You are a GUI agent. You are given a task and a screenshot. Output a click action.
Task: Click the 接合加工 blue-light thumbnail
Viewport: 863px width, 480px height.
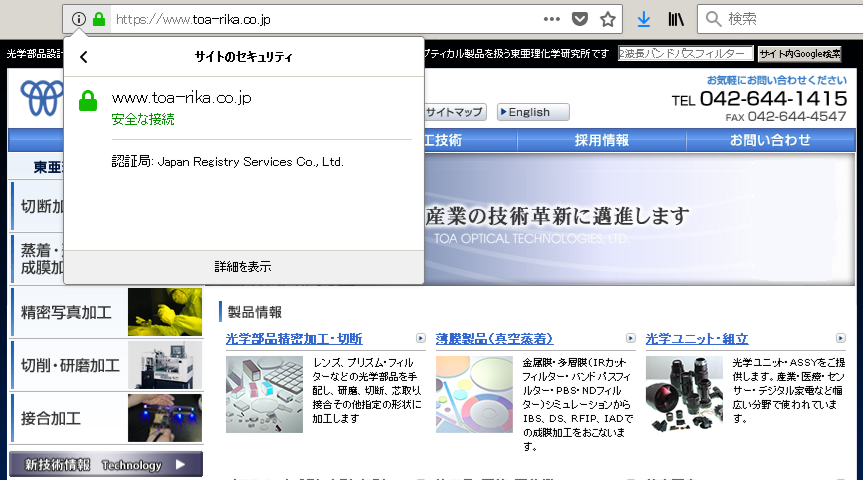[165, 418]
